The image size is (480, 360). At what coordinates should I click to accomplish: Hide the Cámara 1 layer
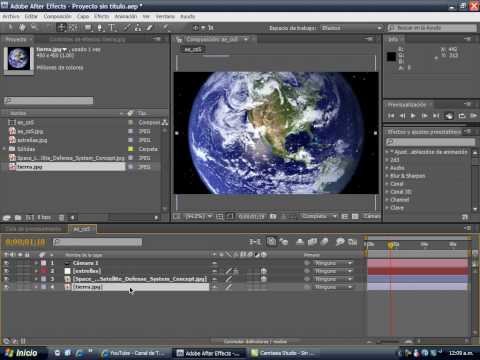point(6,263)
